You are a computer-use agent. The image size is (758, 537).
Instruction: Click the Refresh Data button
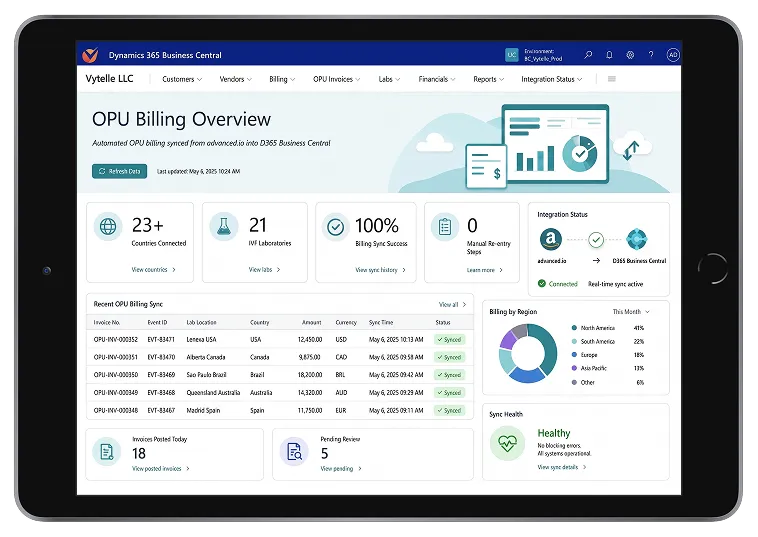(x=119, y=171)
